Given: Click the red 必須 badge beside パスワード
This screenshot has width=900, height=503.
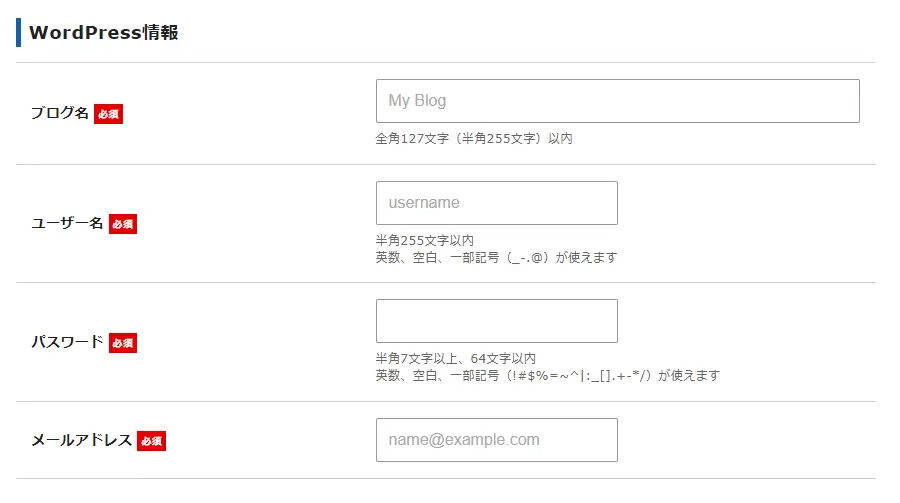Looking at the screenshot, I should [123, 343].
